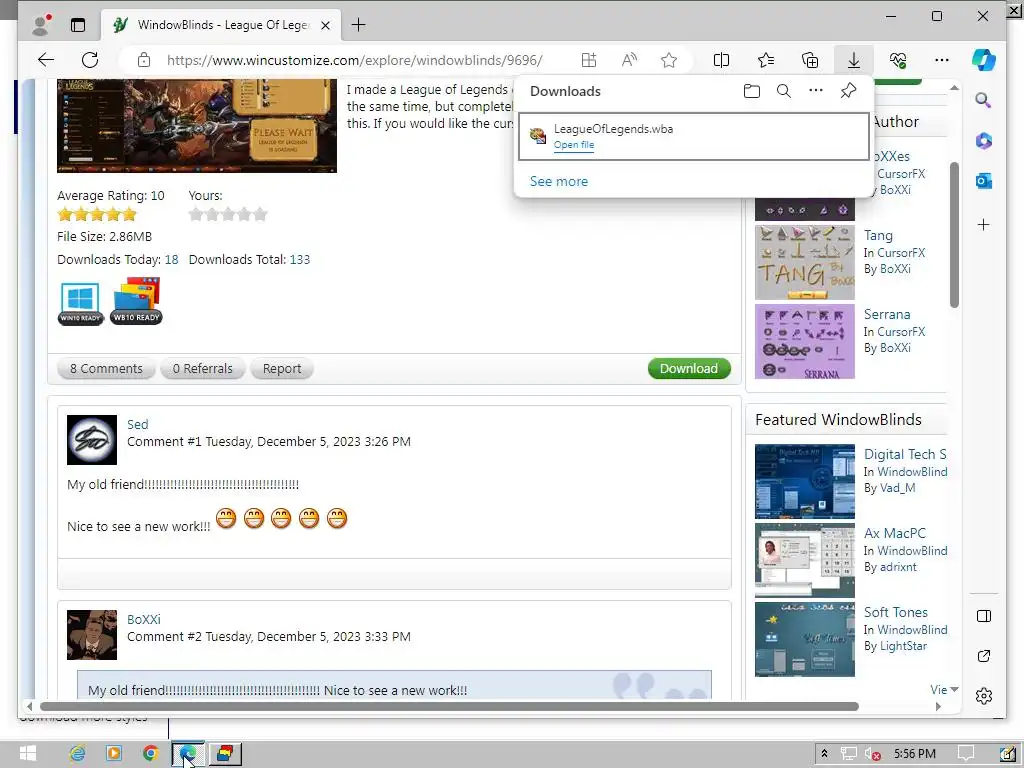The height and width of the screenshot is (768, 1024).
Task: Add sidebar app with plus icon
Action: 984,225
